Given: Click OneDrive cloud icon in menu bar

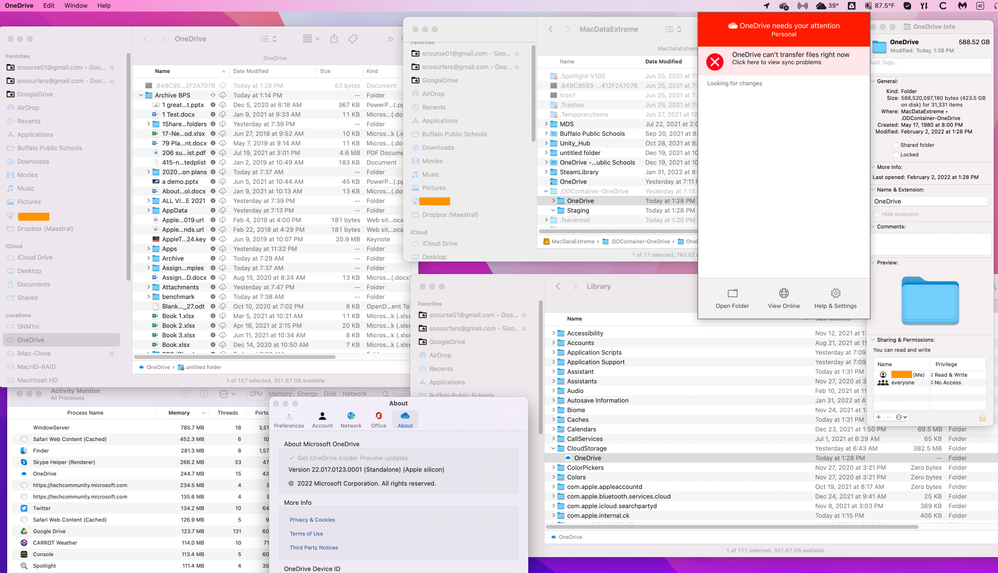Looking at the screenshot, I should [x=784, y=6].
